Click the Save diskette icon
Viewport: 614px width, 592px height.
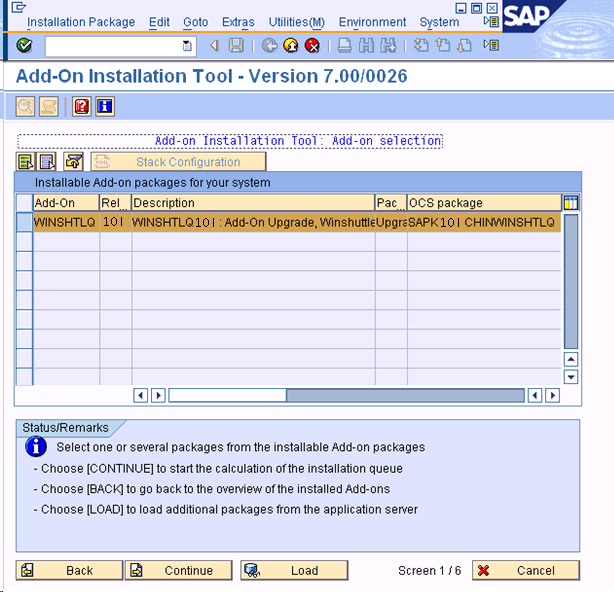(236, 46)
